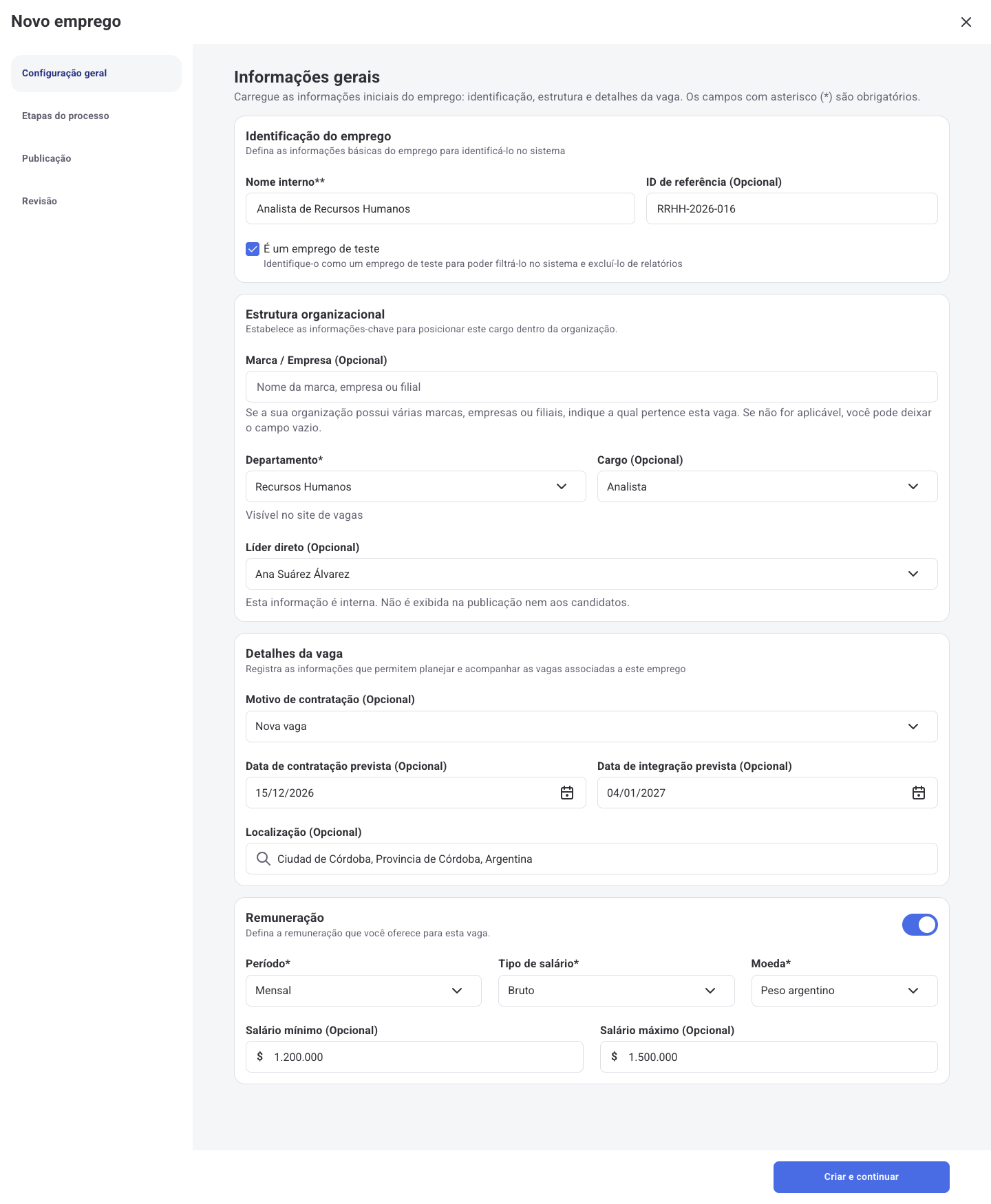The image size is (991, 1204).
Task: Open Líder direto dropdown
Action: coord(592,574)
